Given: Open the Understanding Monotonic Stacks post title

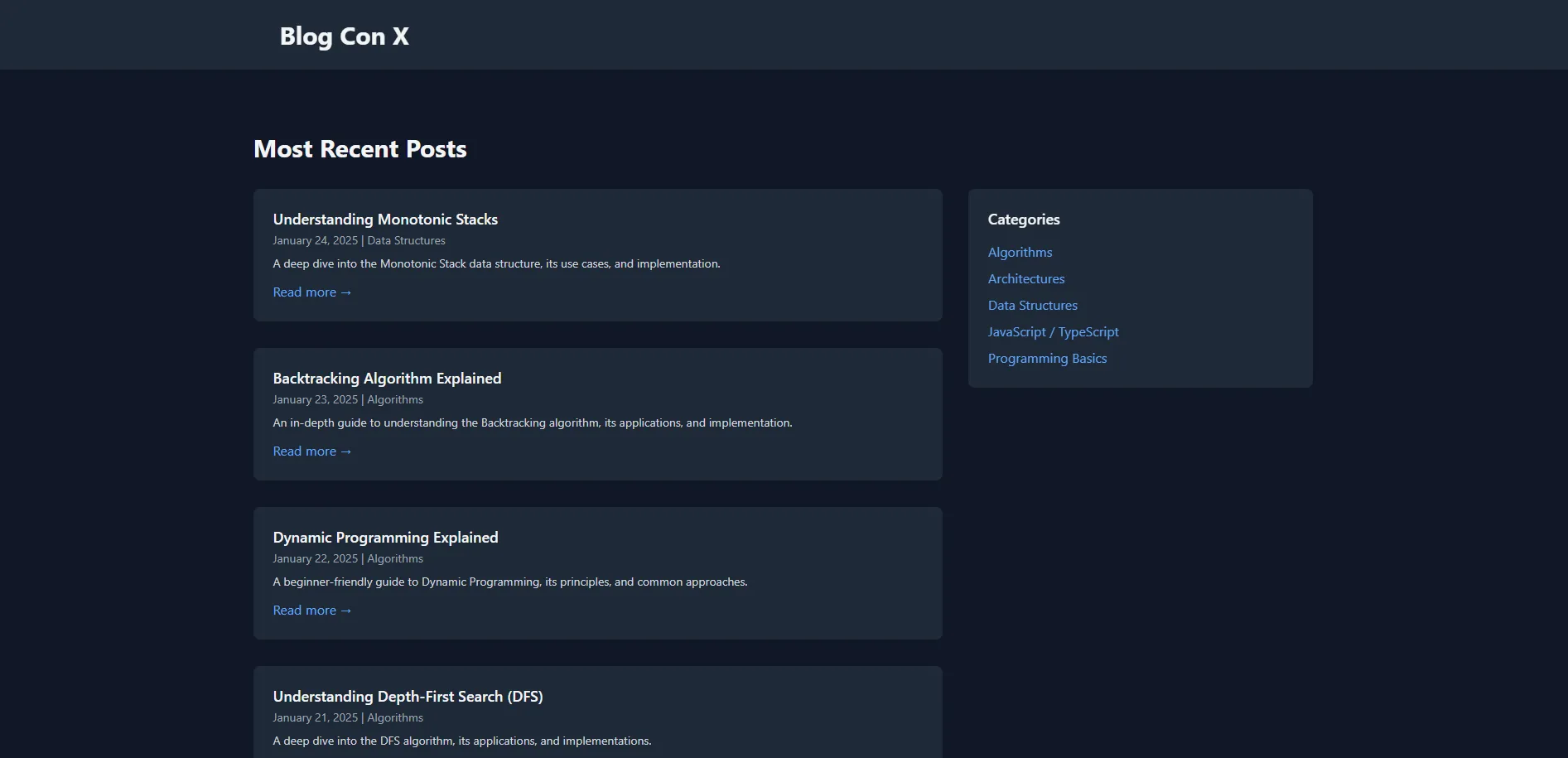Looking at the screenshot, I should (x=385, y=220).
